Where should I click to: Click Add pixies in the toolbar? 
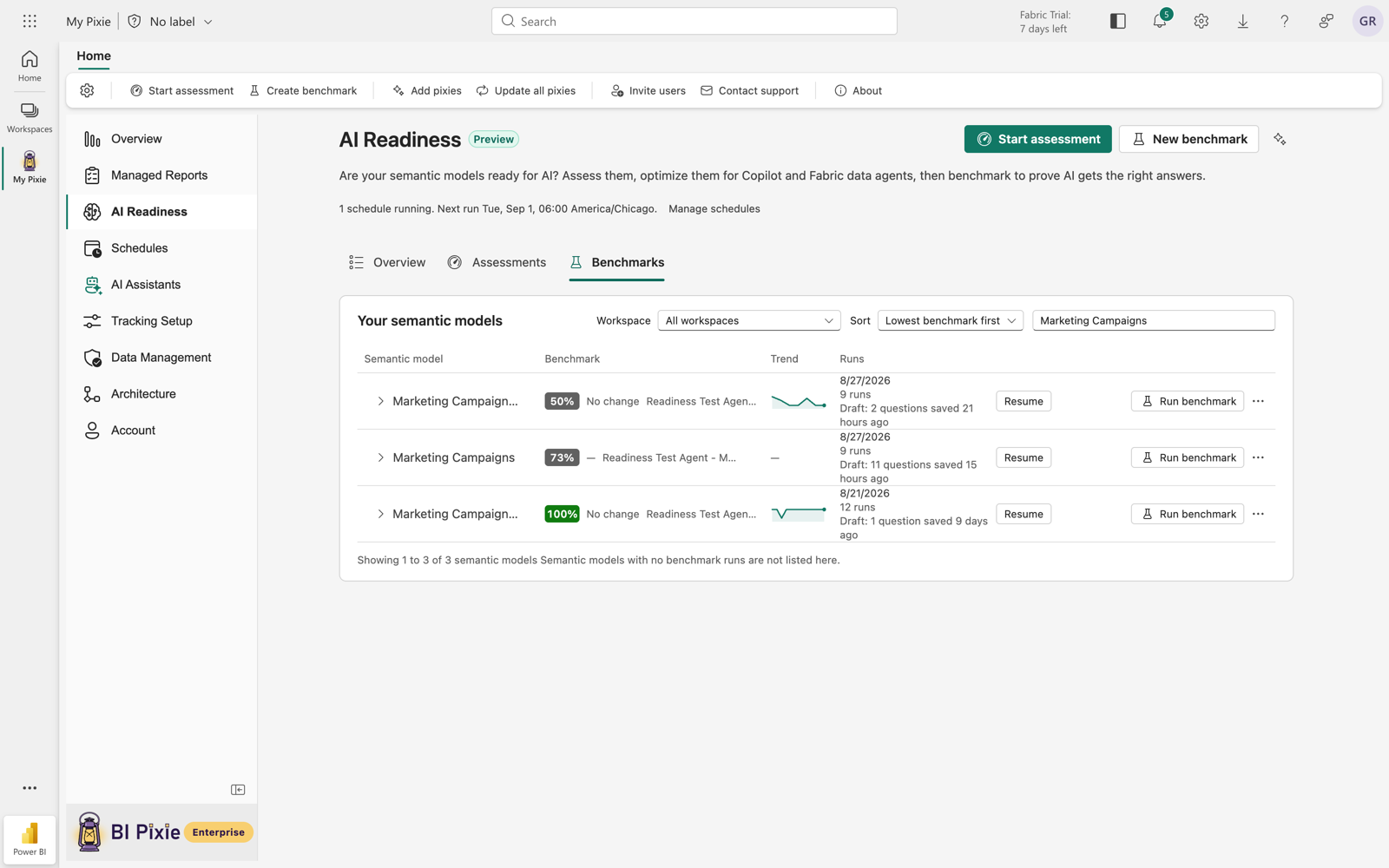426,90
